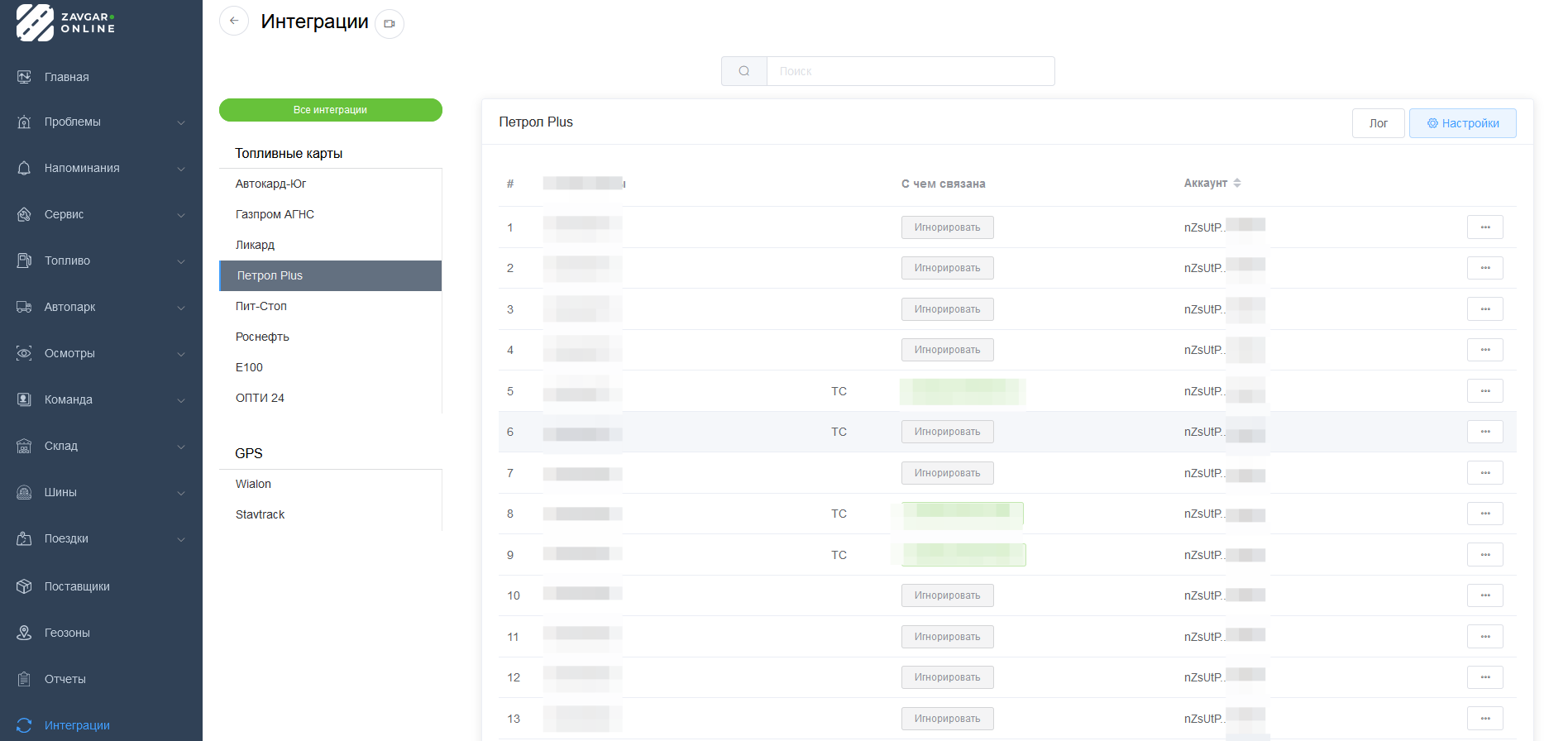Select E100 integration

pyautogui.click(x=330, y=367)
